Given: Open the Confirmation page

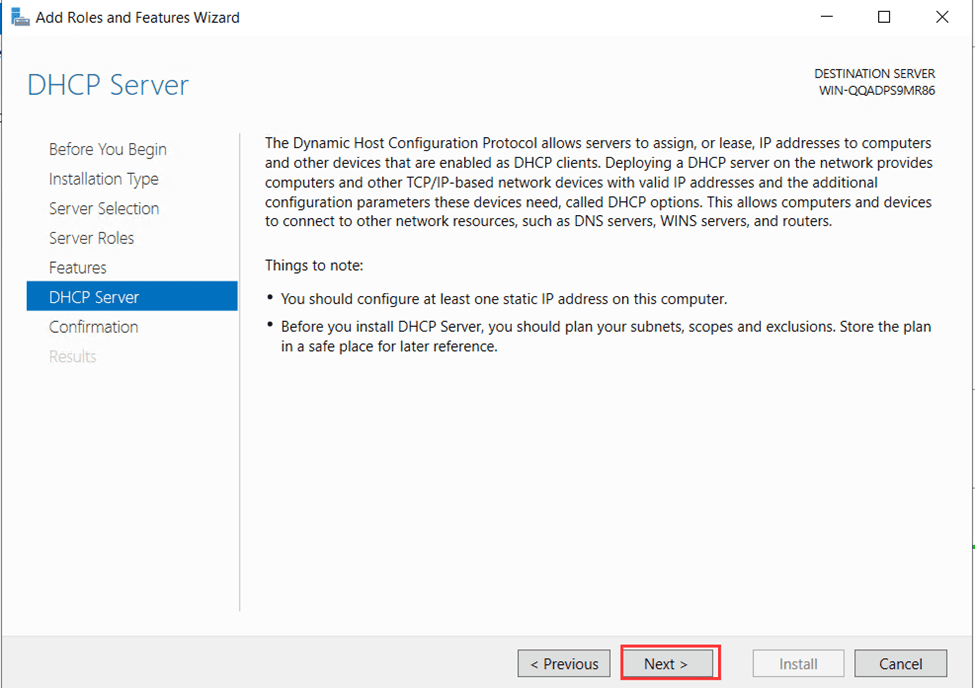Looking at the screenshot, I should tap(93, 326).
